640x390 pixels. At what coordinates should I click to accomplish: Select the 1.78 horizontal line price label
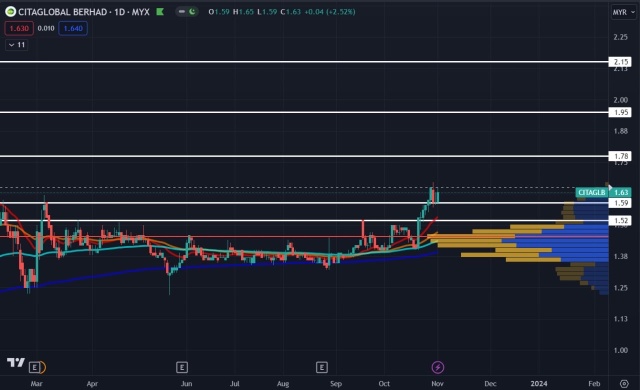coord(620,156)
